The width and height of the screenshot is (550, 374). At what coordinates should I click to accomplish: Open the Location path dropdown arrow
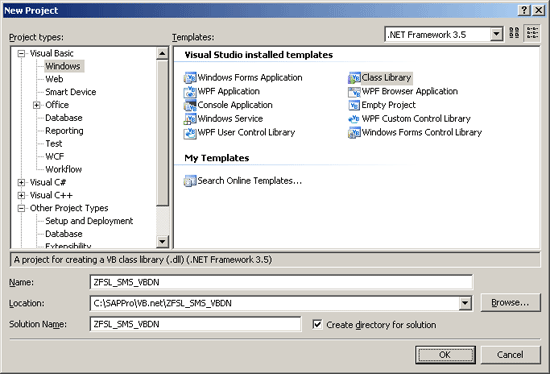[x=465, y=303]
